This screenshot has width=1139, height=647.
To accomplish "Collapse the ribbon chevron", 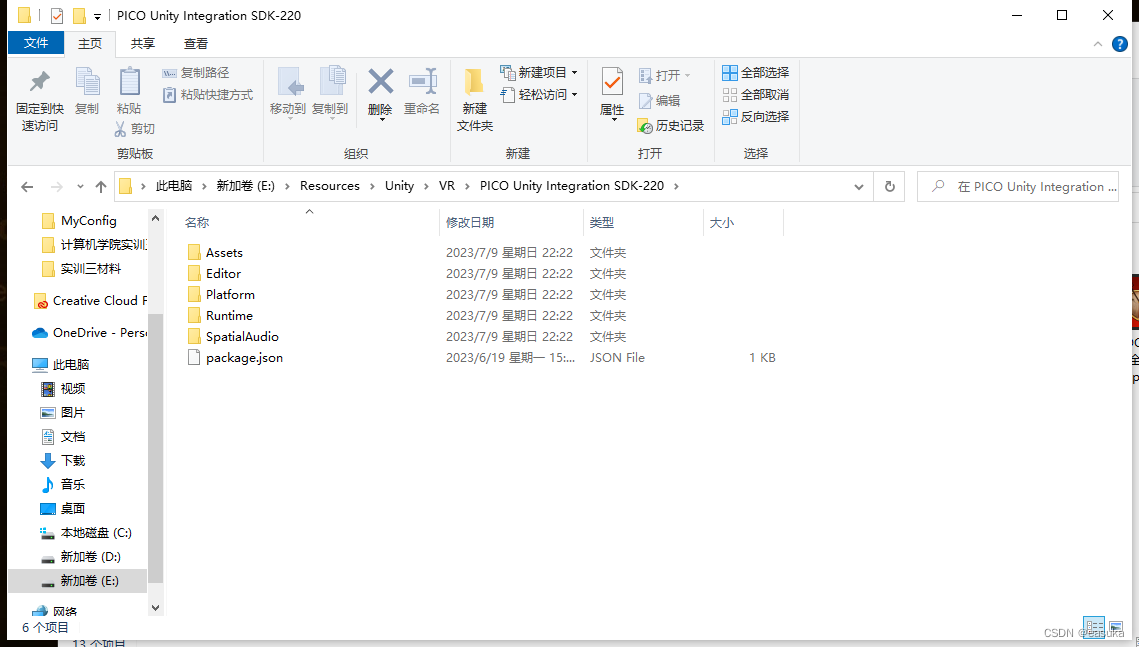I will (1098, 44).
